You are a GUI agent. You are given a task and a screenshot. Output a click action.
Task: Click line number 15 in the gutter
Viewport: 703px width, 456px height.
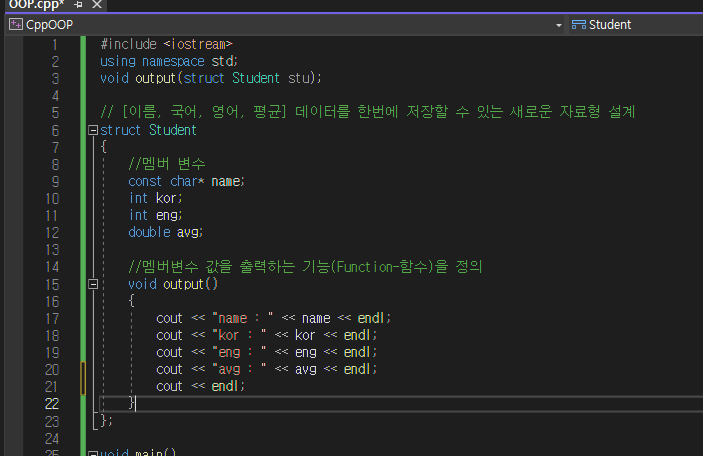[52, 285]
